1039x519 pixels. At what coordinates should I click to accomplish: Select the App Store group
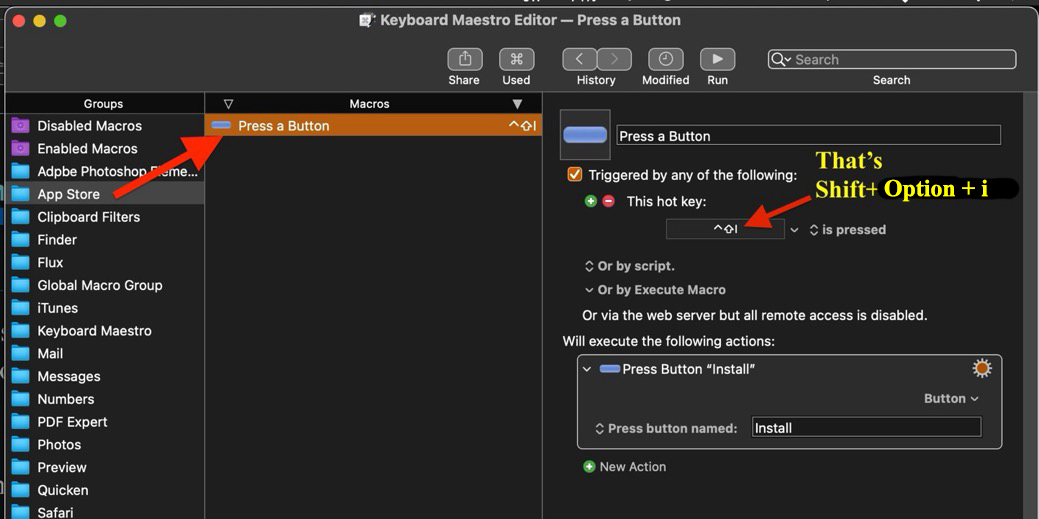tap(105, 194)
